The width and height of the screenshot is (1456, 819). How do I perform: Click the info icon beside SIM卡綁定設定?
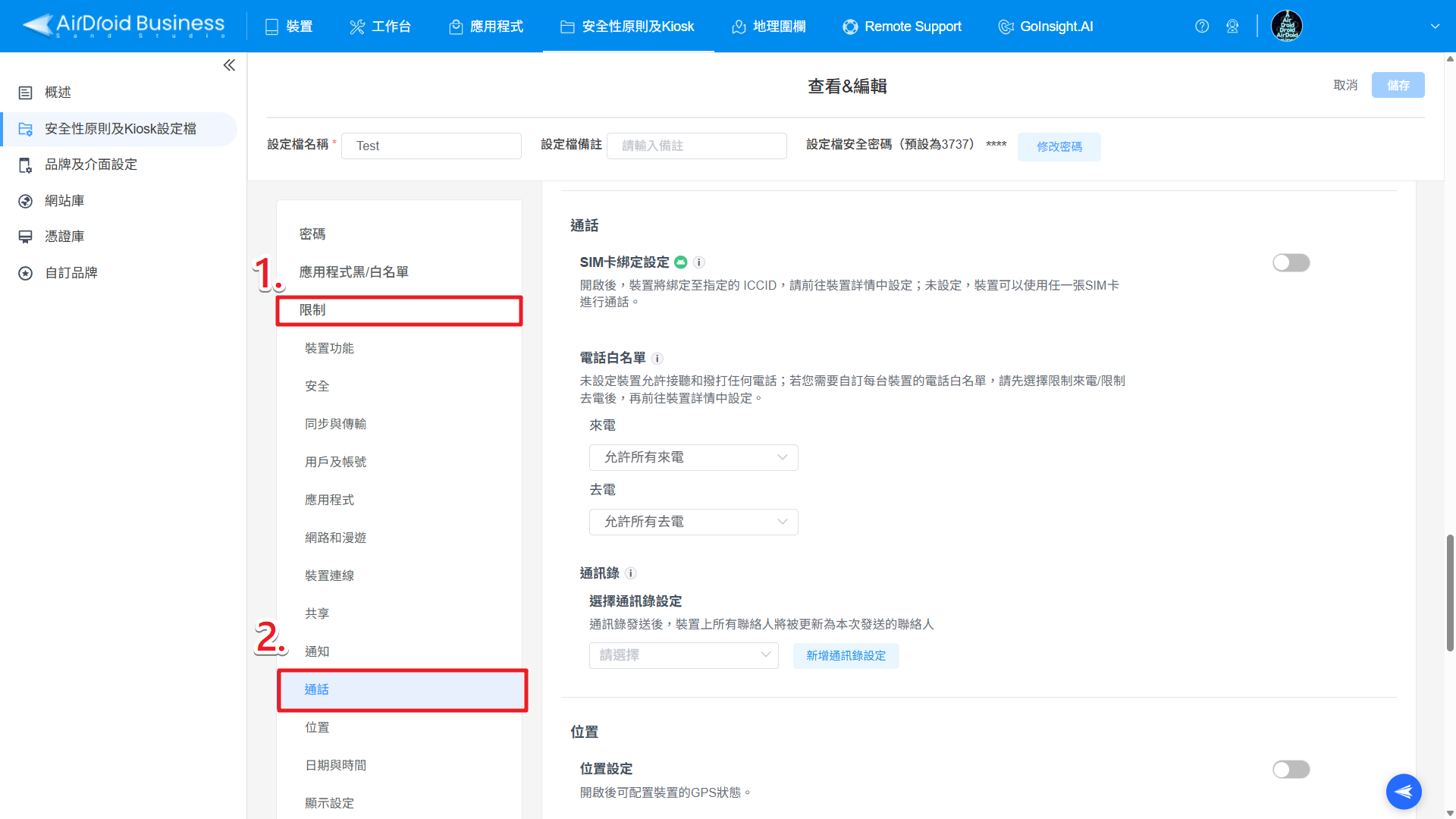[699, 262]
